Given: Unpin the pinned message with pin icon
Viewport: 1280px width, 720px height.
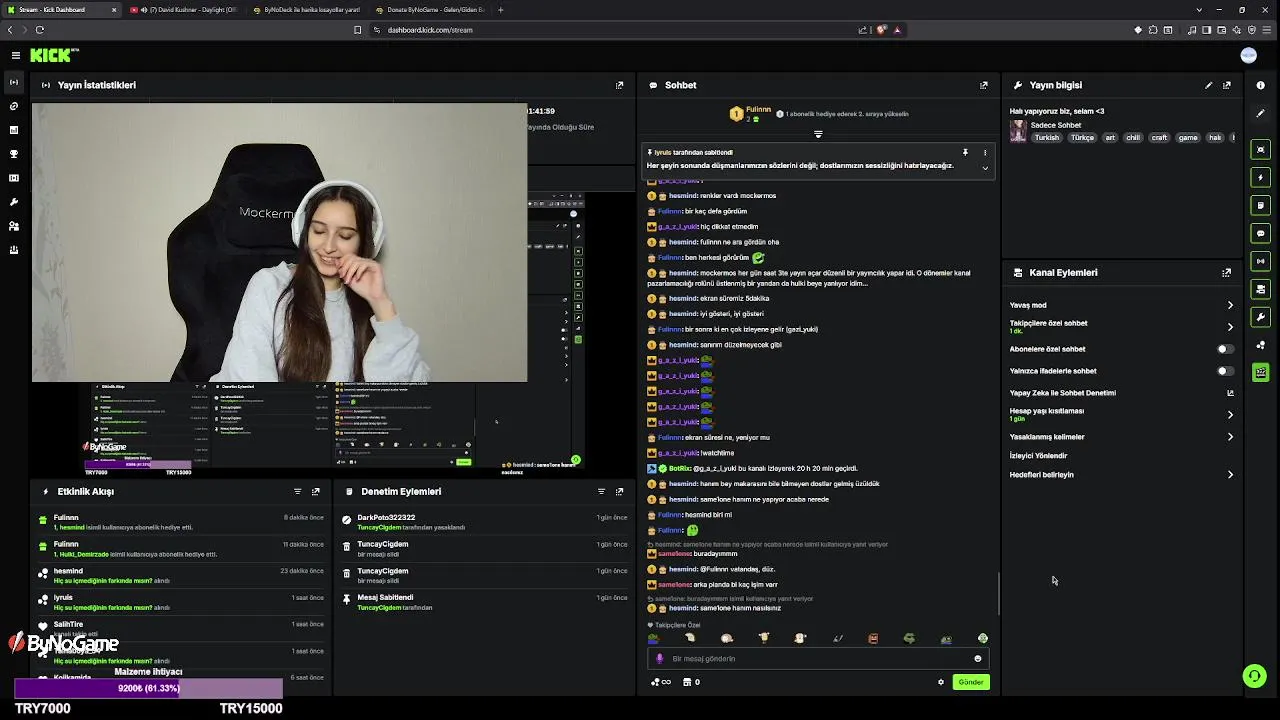Looking at the screenshot, I should [x=965, y=152].
